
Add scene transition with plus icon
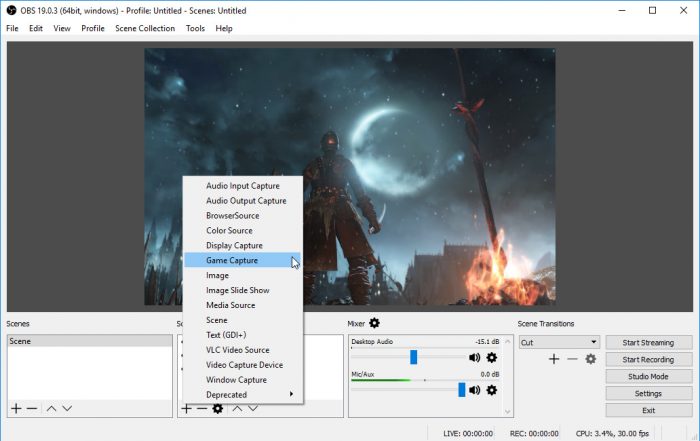(554, 359)
